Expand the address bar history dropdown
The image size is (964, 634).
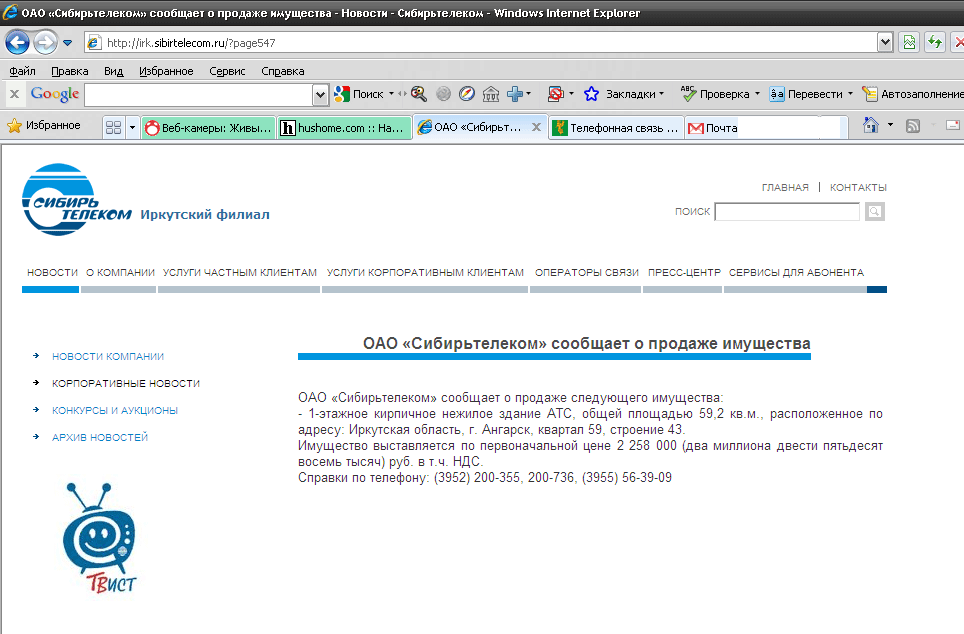(x=885, y=42)
